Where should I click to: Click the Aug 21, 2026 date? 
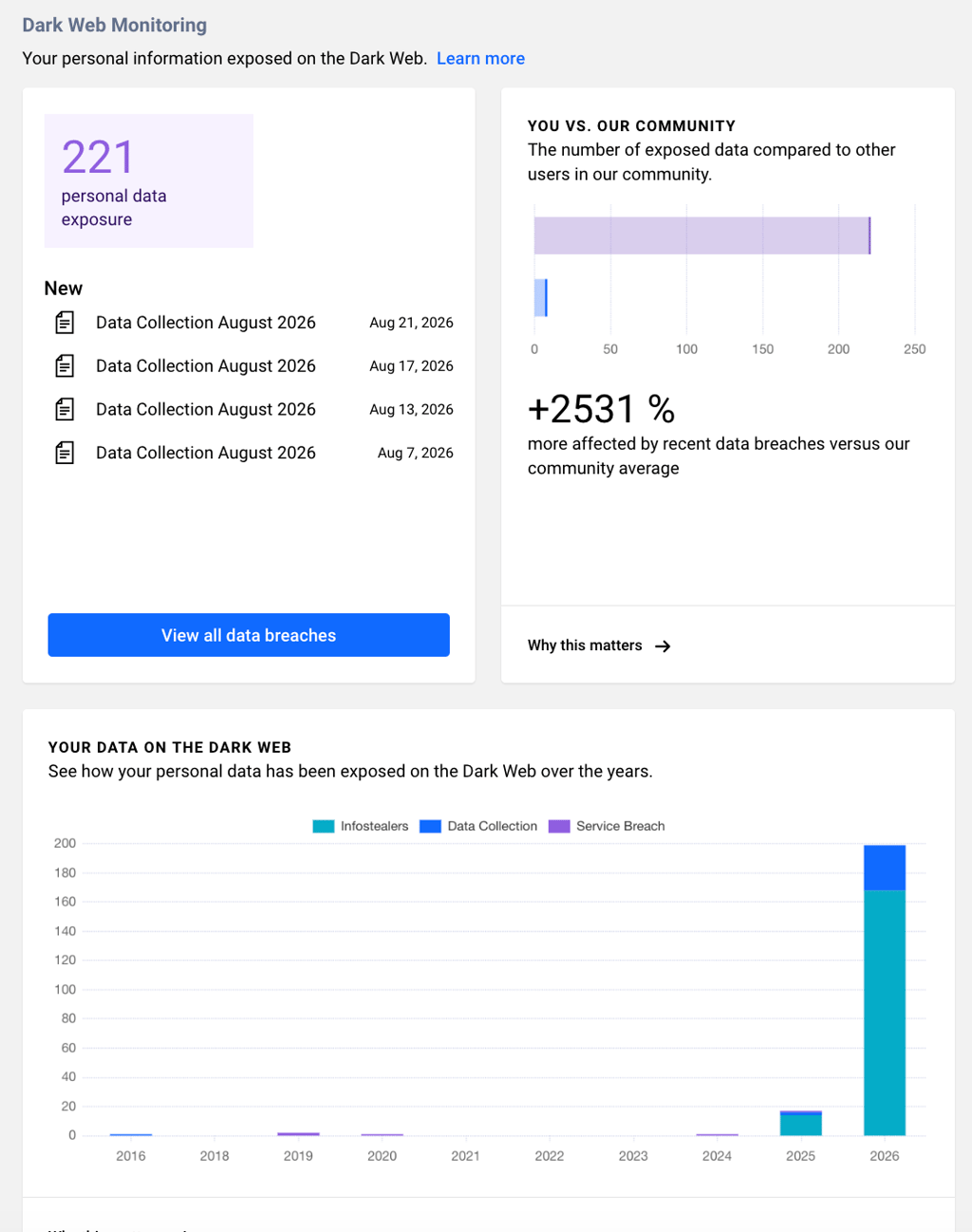tap(411, 323)
